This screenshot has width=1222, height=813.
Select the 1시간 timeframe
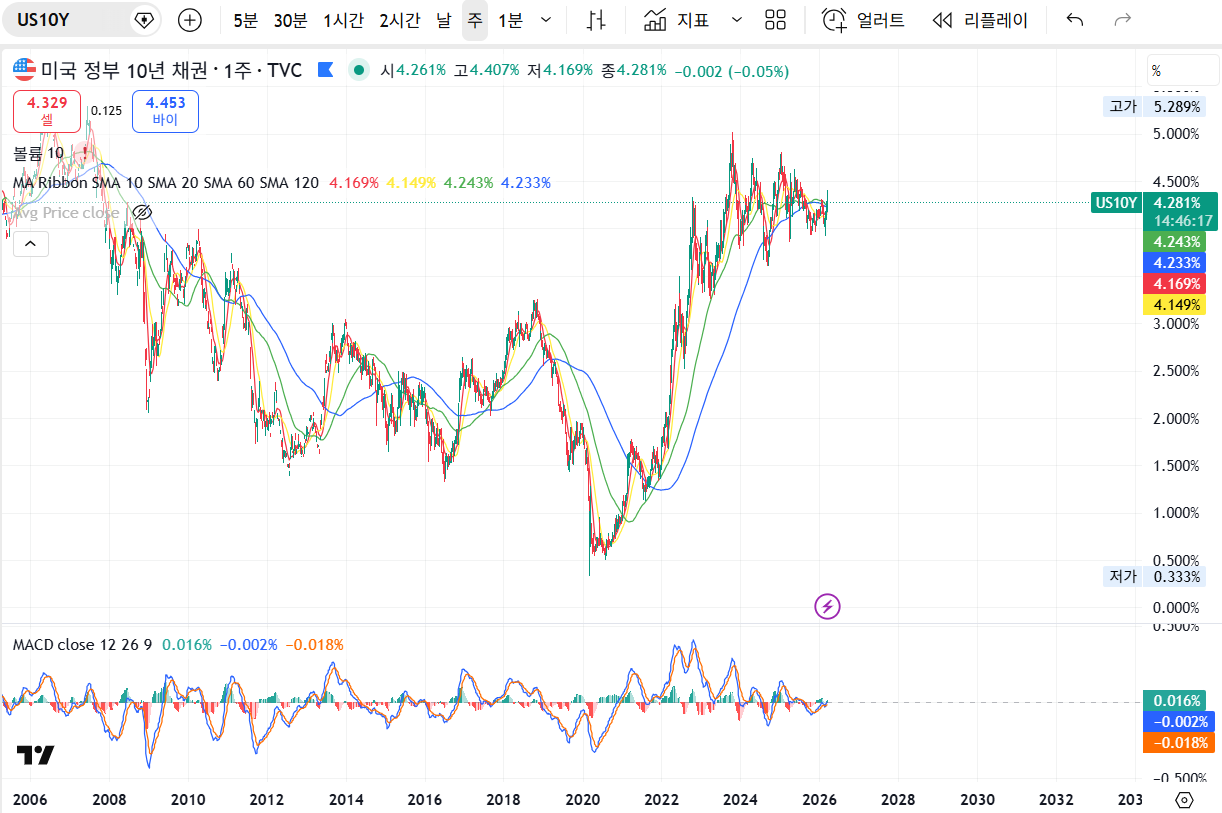click(343, 20)
